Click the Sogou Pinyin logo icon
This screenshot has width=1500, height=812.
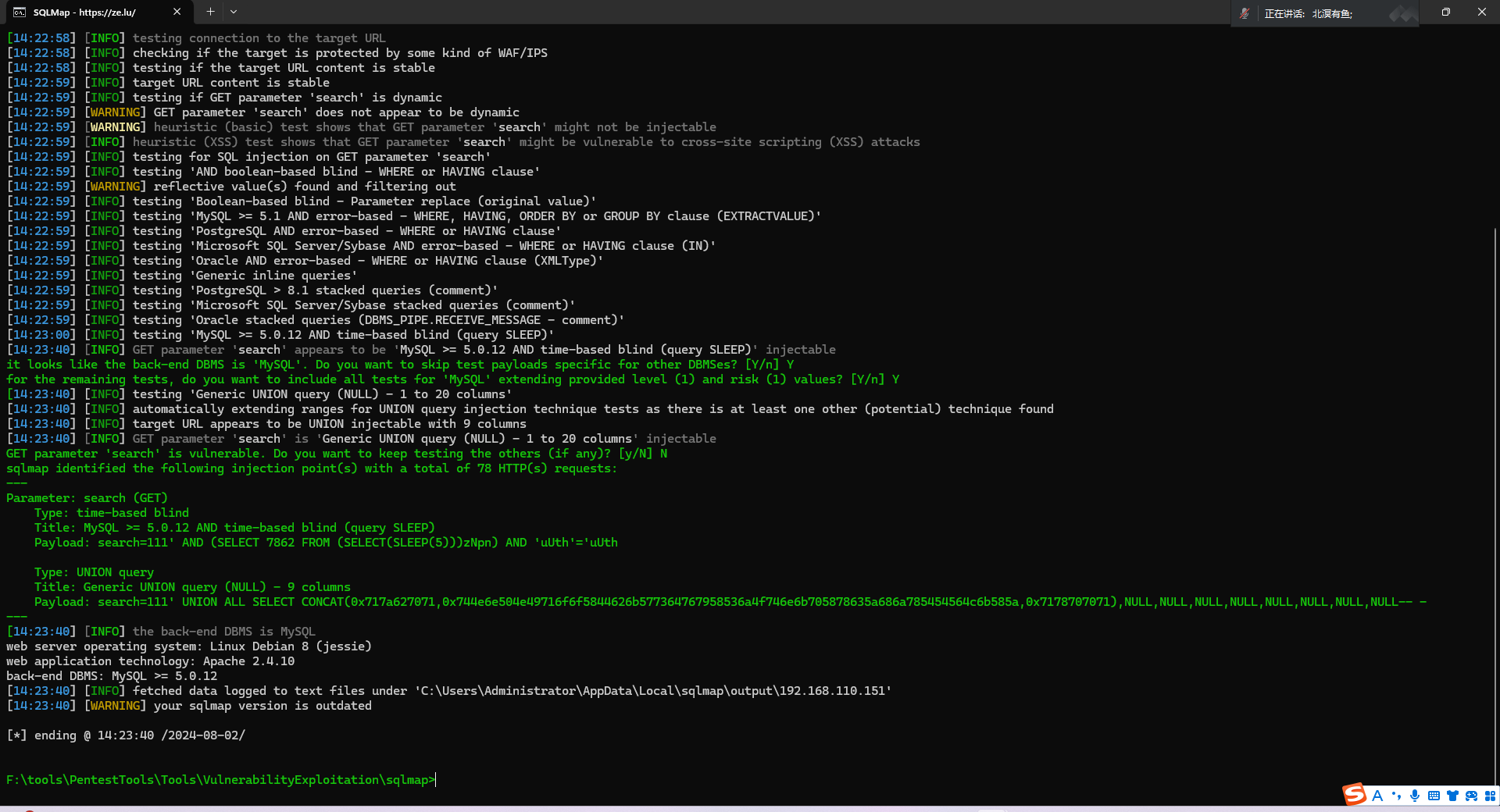click(x=1355, y=796)
